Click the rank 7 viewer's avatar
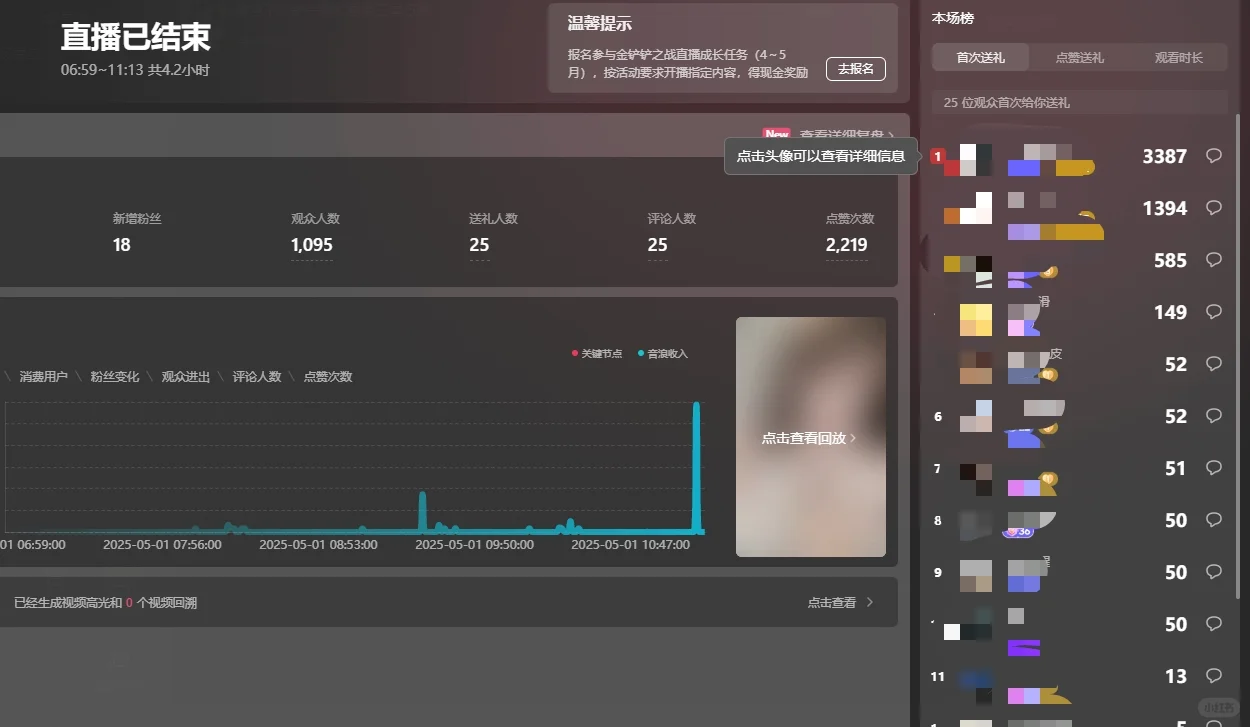 [x=976, y=480]
